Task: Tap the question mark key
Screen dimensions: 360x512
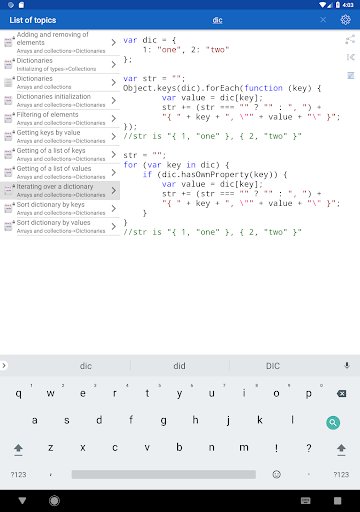Action: [309, 448]
